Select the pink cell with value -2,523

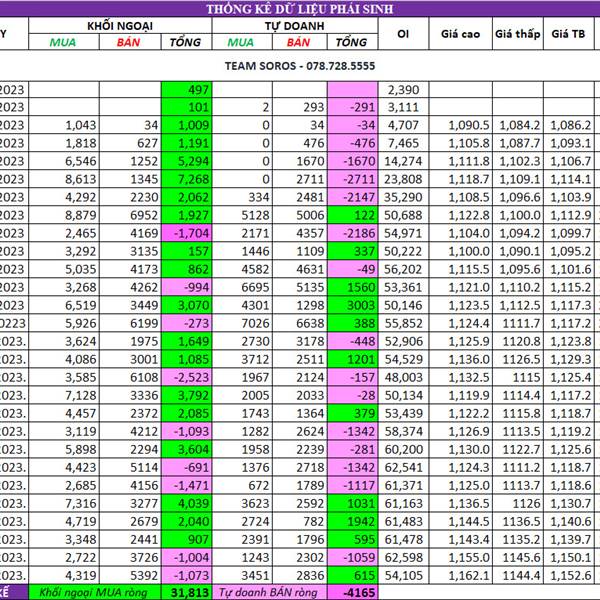186,377
